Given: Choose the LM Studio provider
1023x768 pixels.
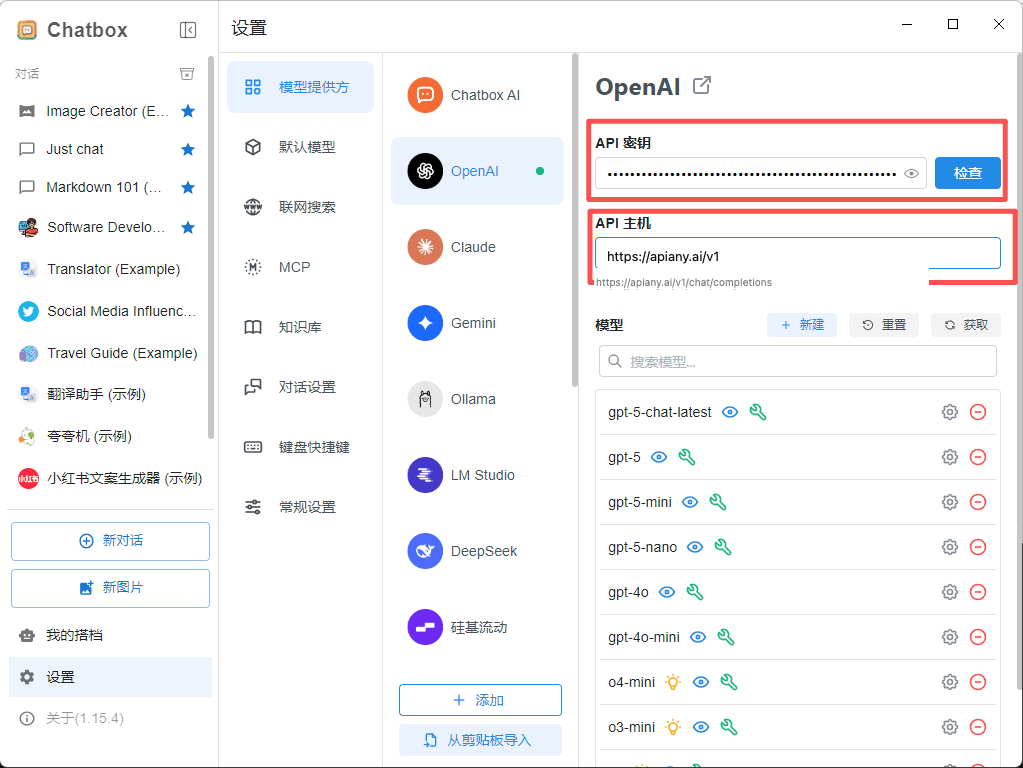Looking at the screenshot, I should tap(478, 475).
